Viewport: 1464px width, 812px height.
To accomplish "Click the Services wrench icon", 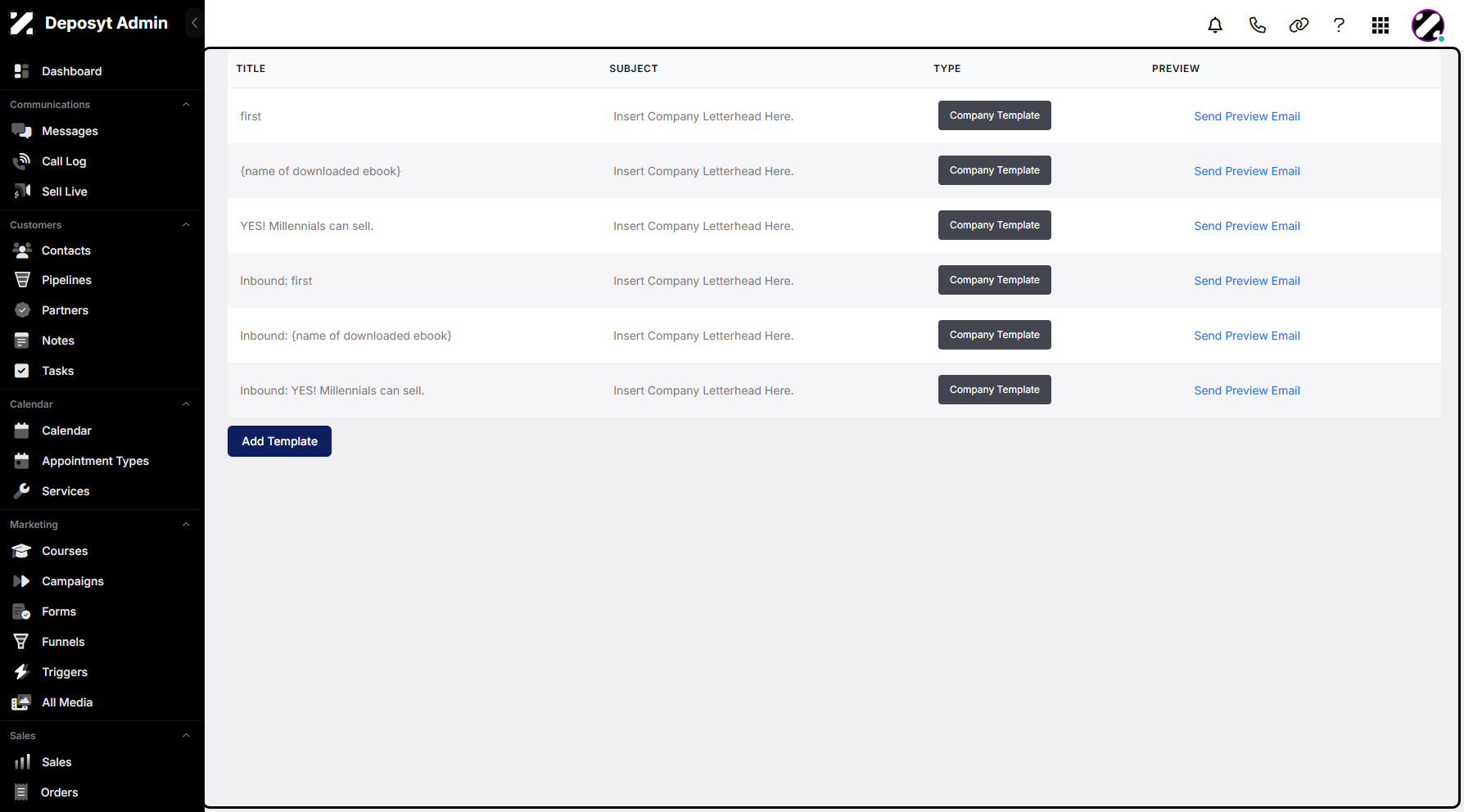I will (x=22, y=491).
